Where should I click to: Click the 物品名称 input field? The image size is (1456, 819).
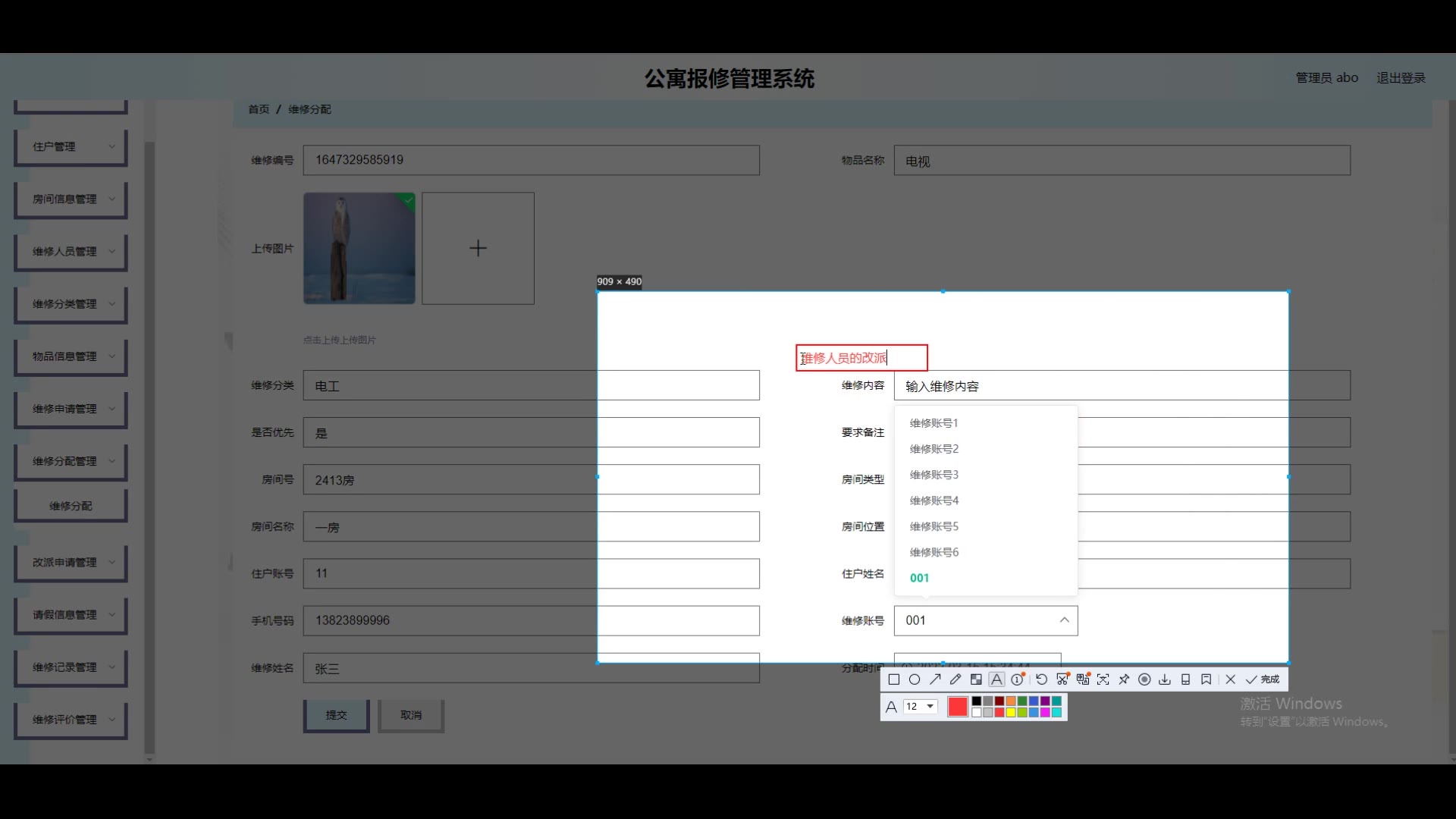click(1122, 160)
